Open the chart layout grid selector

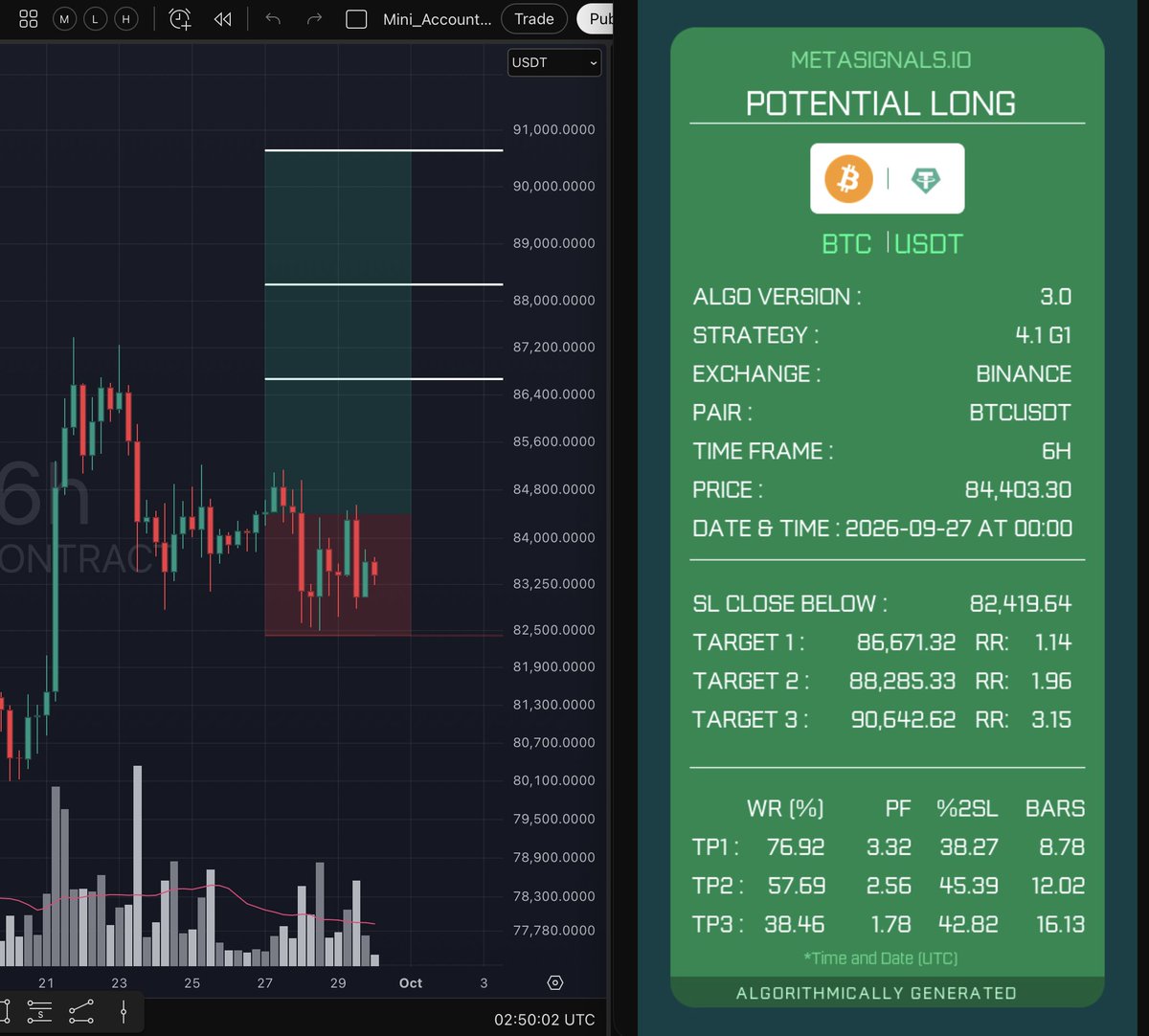(x=29, y=19)
